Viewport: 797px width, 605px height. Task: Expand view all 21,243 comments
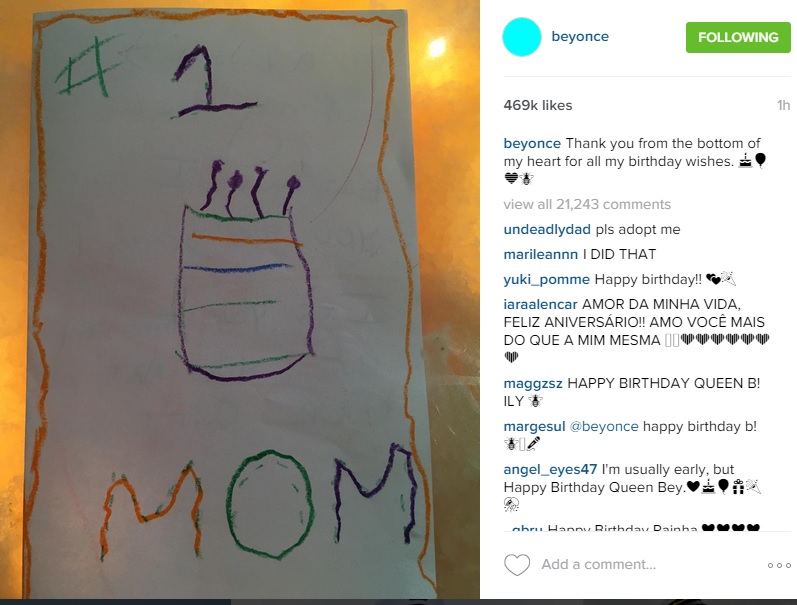(x=587, y=204)
